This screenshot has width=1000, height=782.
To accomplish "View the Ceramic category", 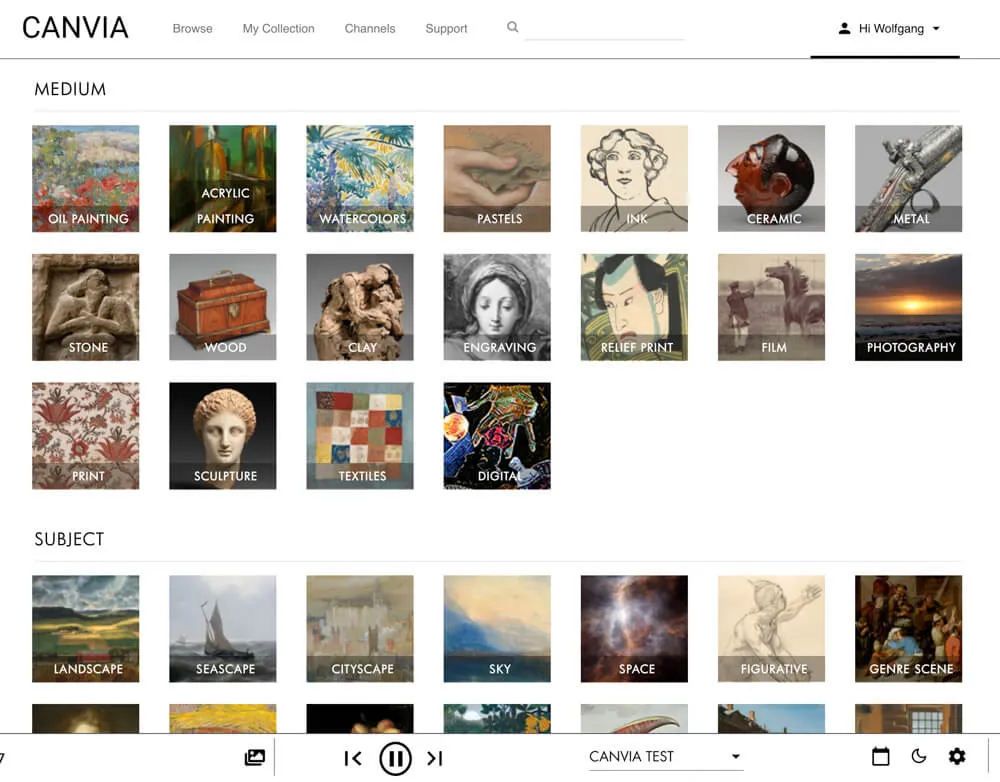I will [x=771, y=179].
